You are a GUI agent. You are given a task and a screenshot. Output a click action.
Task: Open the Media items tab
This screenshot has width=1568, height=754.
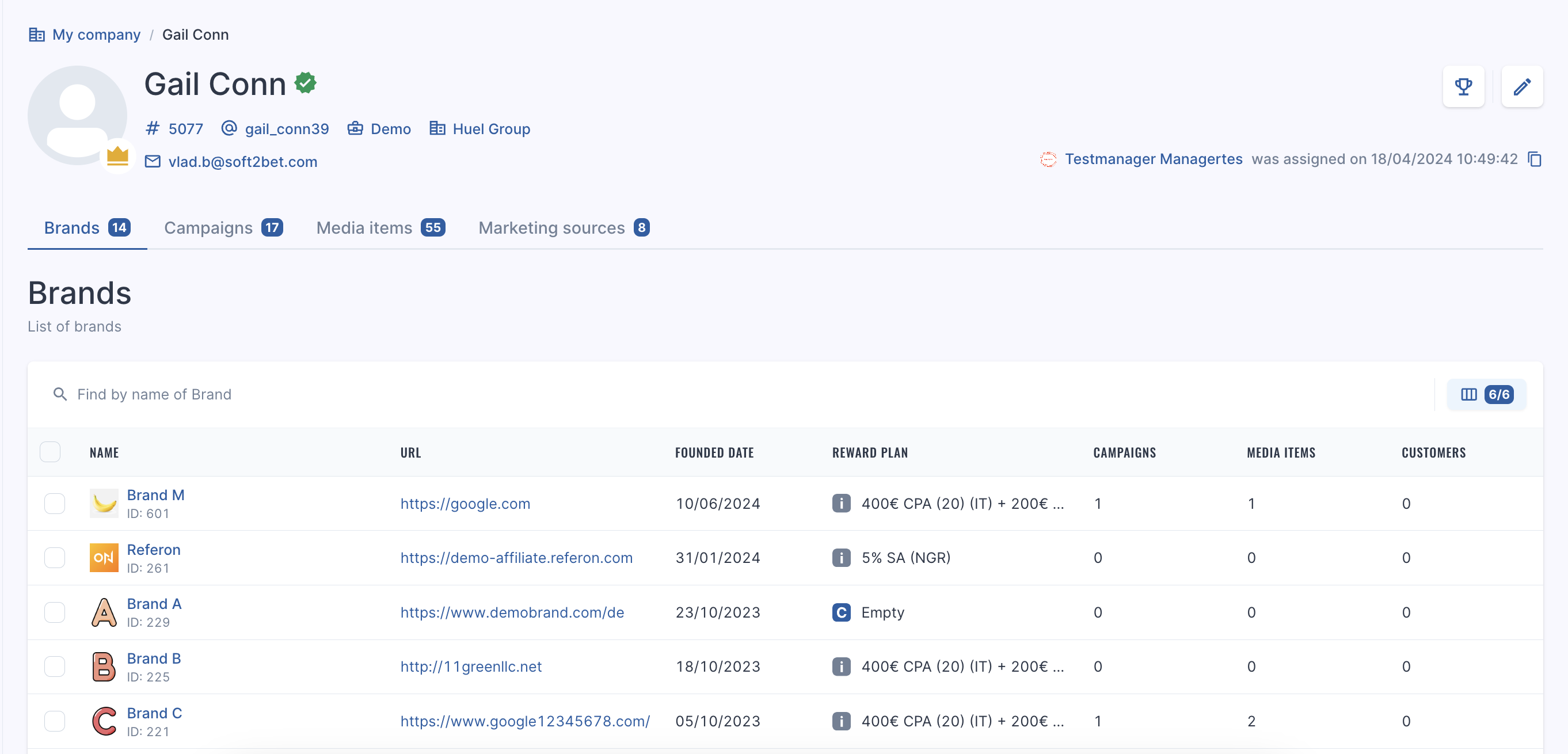click(x=380, y=227)
